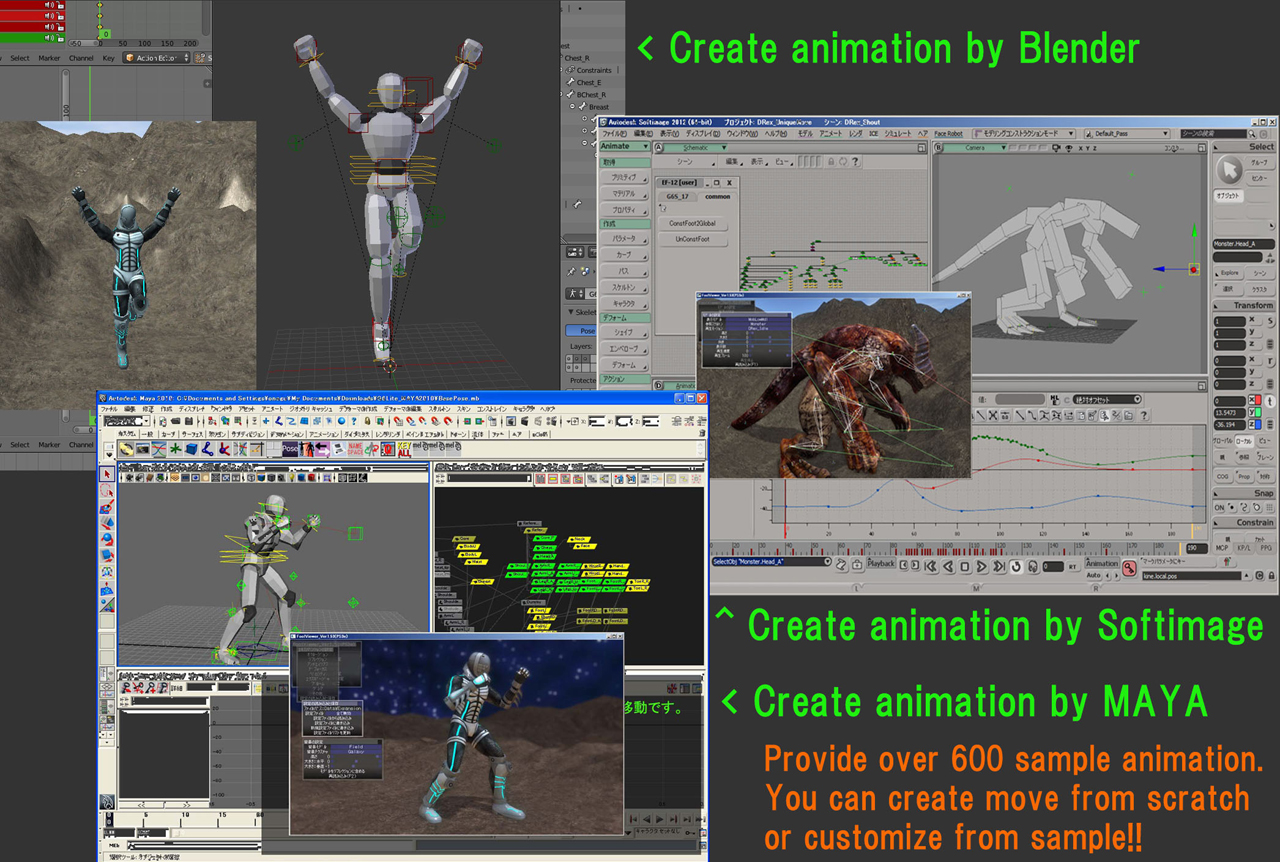Open the Animate module dropdown in Softimage
The width and height of the screenshot is (1280, 862).
click(625, 147)
